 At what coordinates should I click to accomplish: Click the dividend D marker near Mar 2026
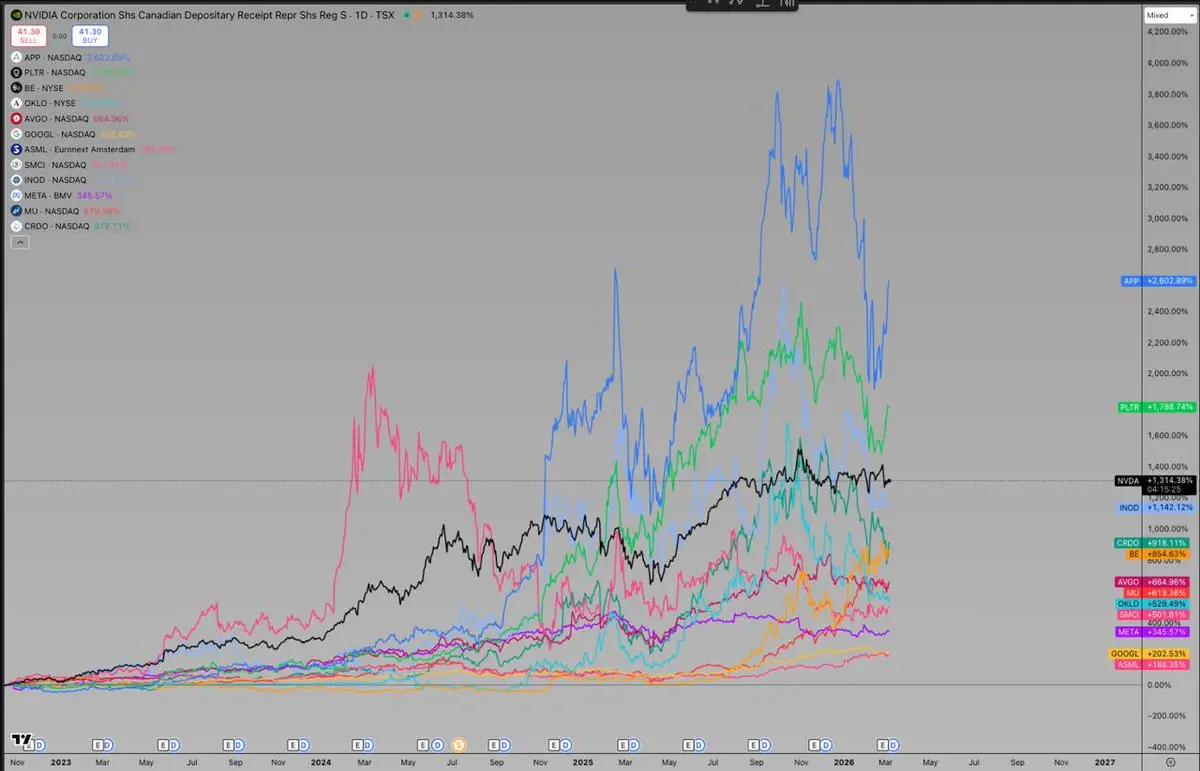pos(894,744)
